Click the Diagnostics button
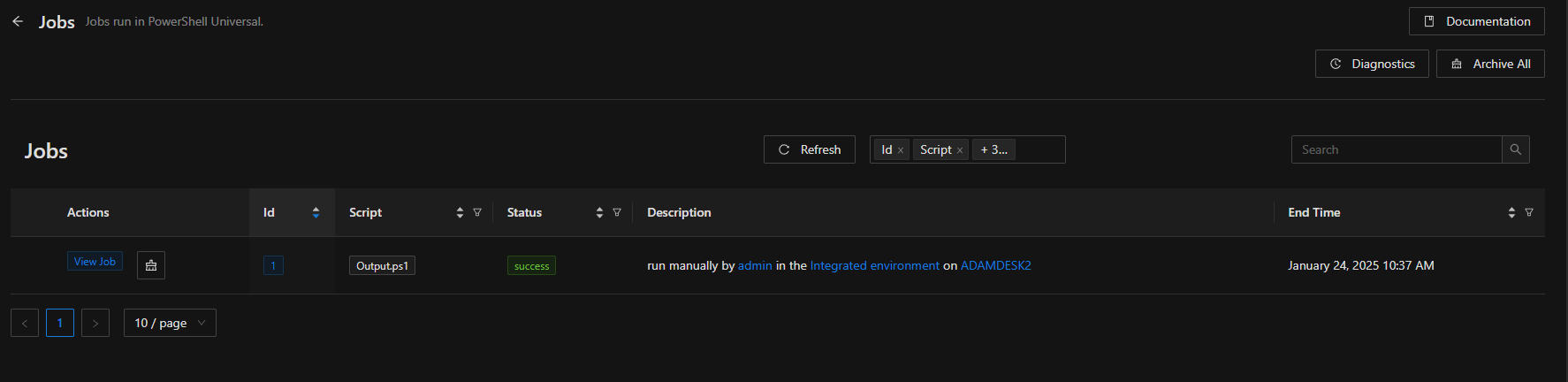The image size is (1568, 382). (1372, 64)
